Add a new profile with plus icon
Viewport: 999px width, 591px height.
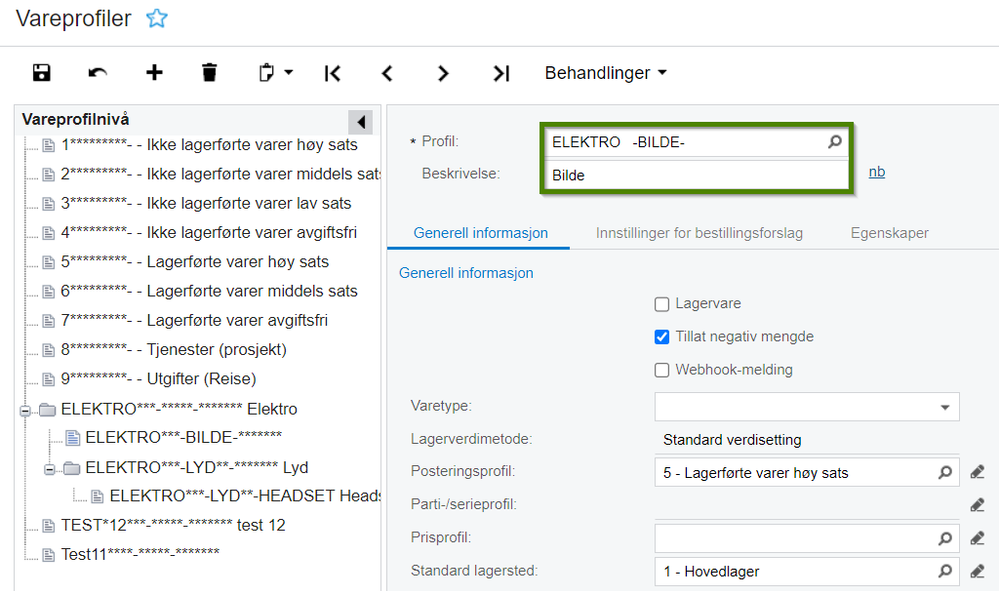click(154, 73)
